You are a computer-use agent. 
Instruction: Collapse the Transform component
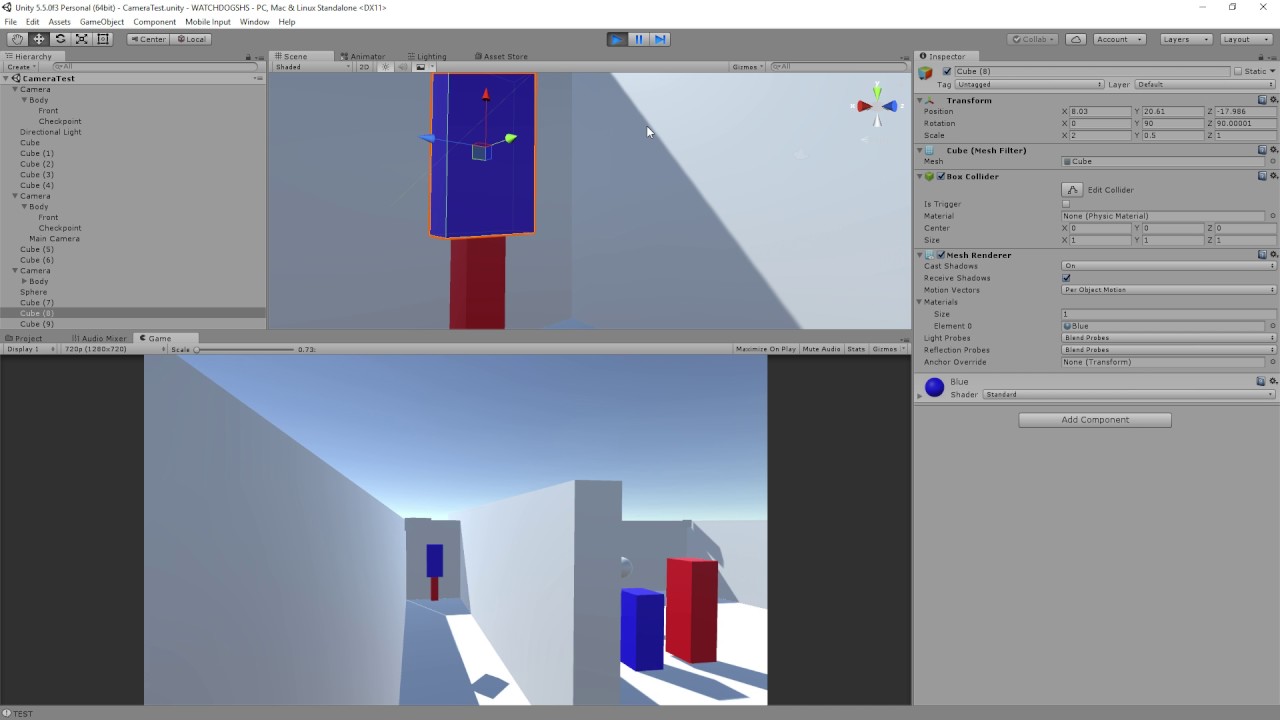[919, 100]
